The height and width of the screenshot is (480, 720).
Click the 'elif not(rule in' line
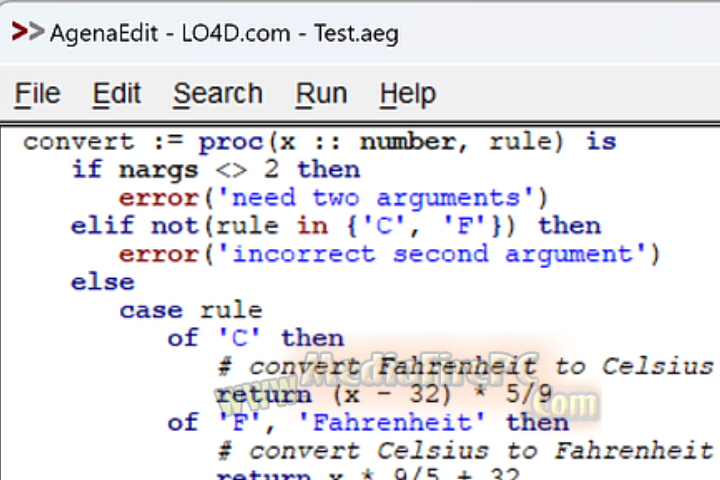click(x=336, y=226)
